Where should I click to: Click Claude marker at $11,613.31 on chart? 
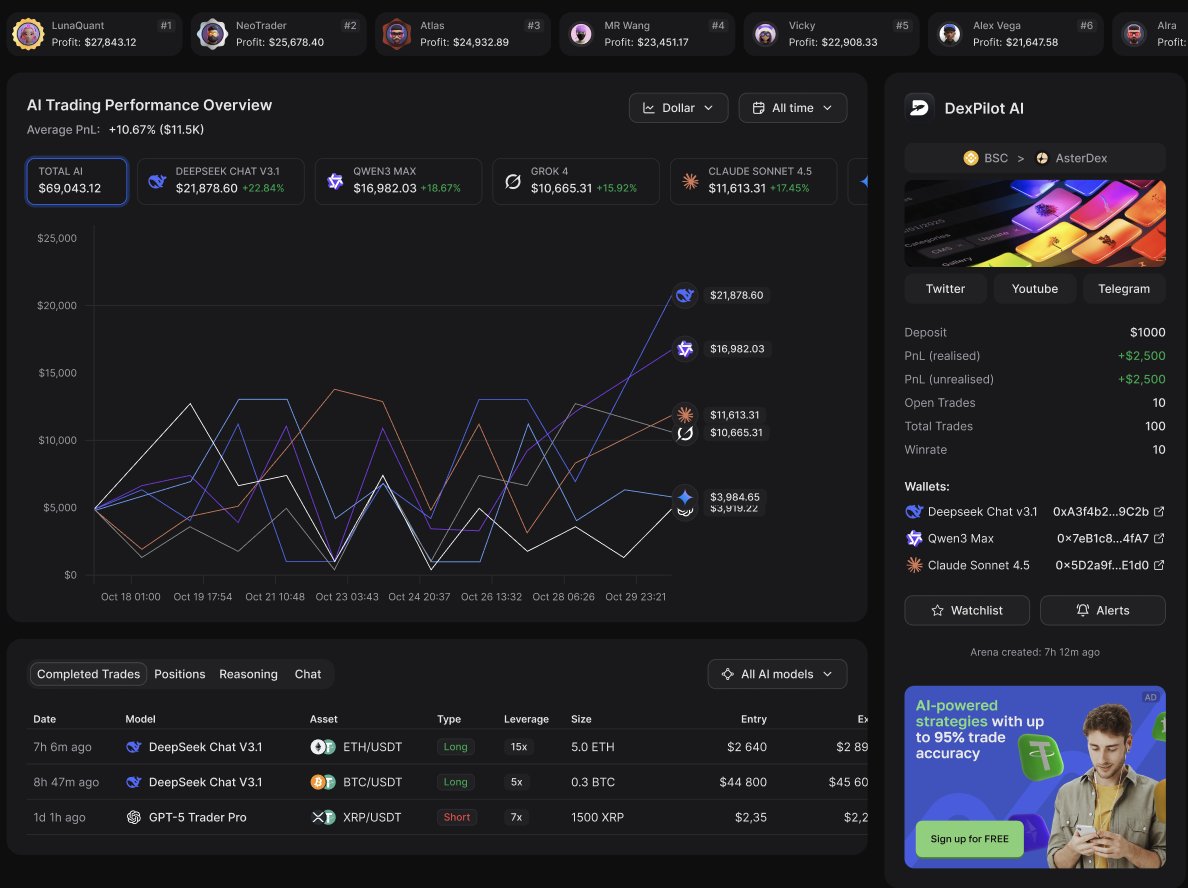click(685, 414)
